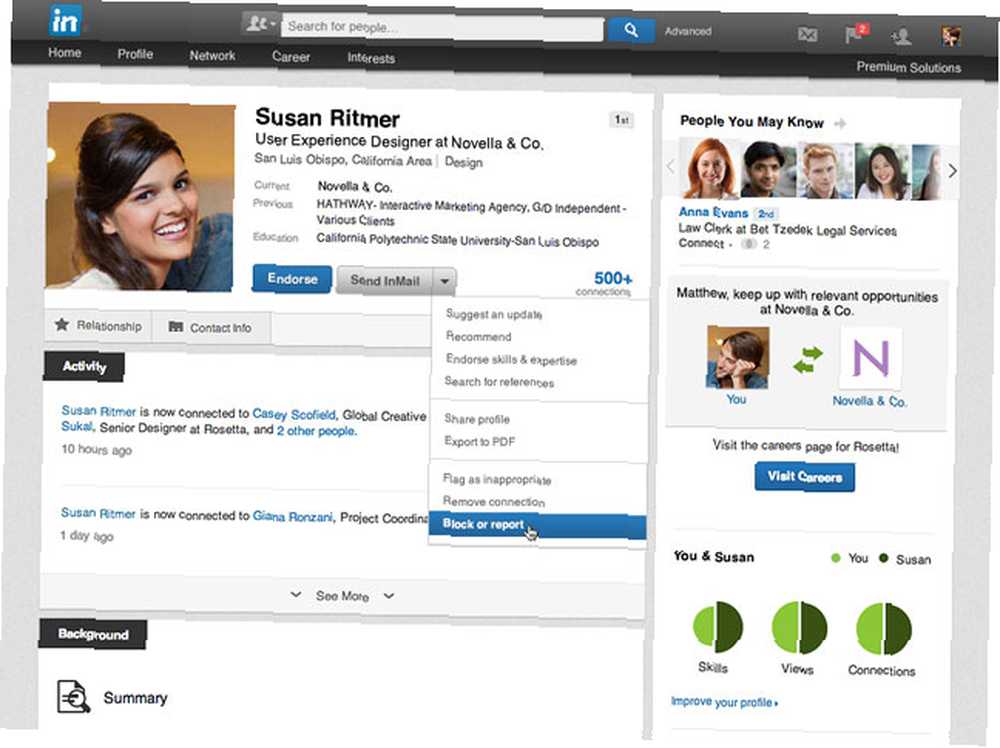Click Connect under Anna Evans

pyautogui.click(x=701, y=243)
